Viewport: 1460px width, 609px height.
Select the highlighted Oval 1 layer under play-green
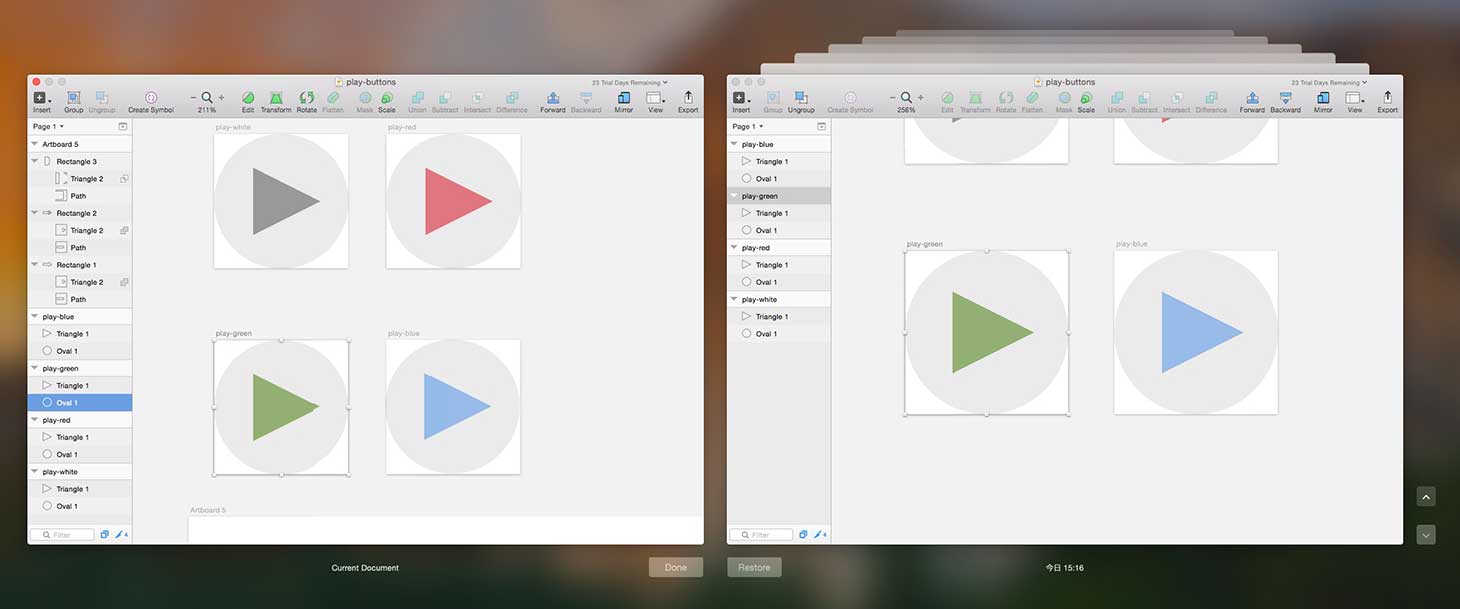(x=80, y=403)
